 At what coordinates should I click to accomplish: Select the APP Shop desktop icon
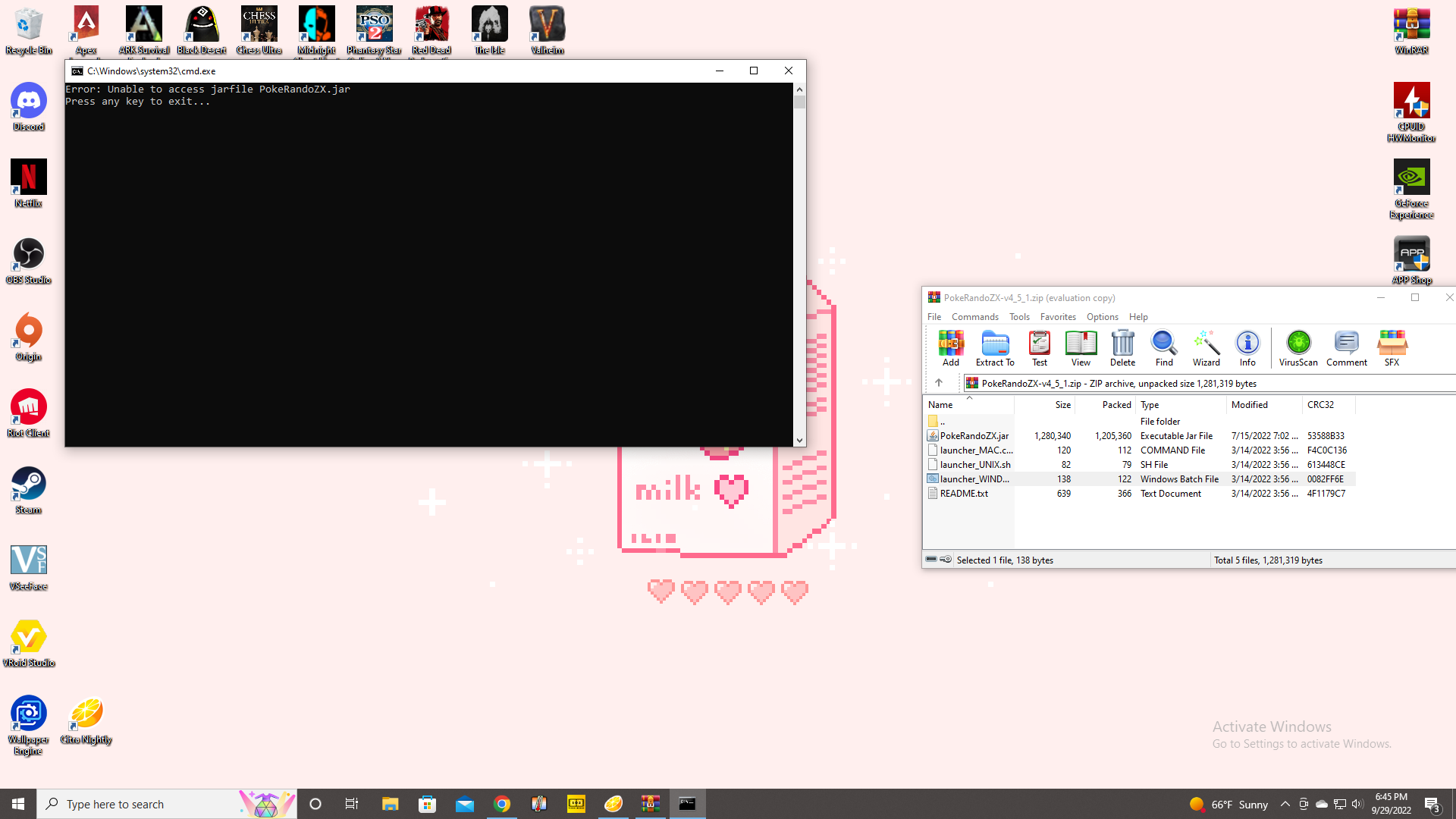coord(1411,261)
